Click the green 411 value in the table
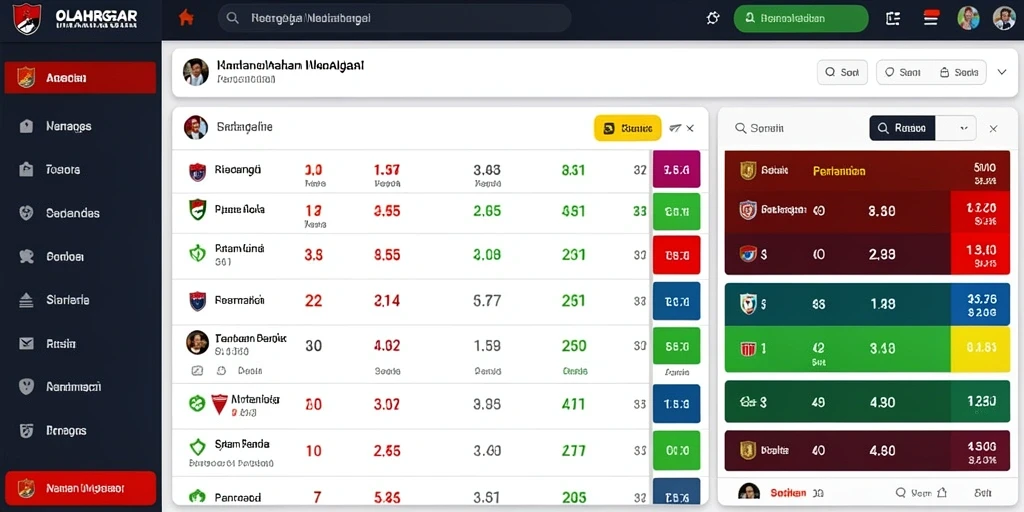 573,404
